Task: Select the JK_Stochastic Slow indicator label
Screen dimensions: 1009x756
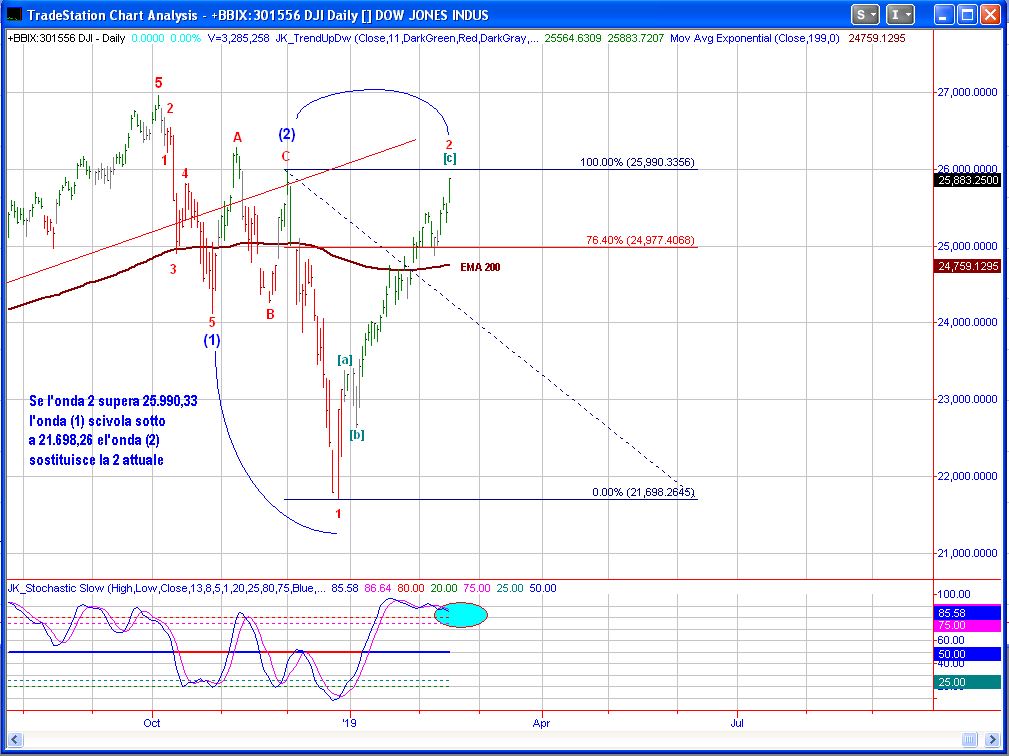Action: tap(167, 588)
